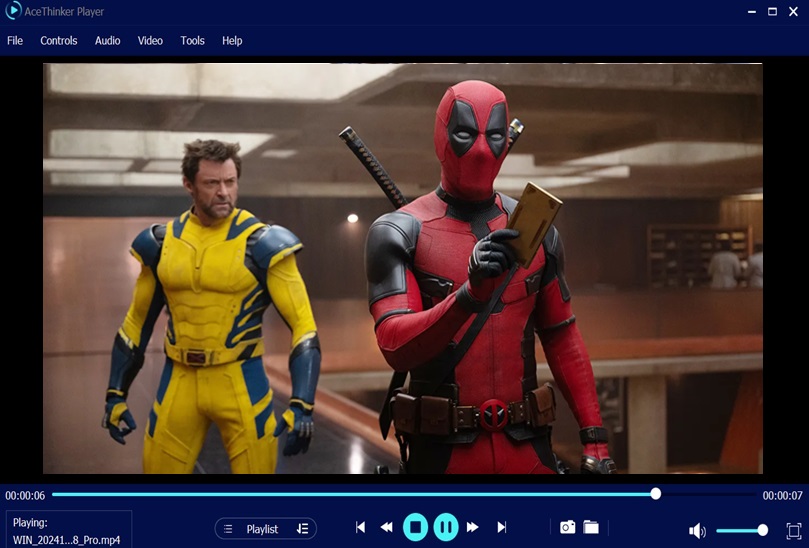Viewport: 809px width, 548px height.
Task: Click the elapsed time 00:00:06
Action: [25, 495]
